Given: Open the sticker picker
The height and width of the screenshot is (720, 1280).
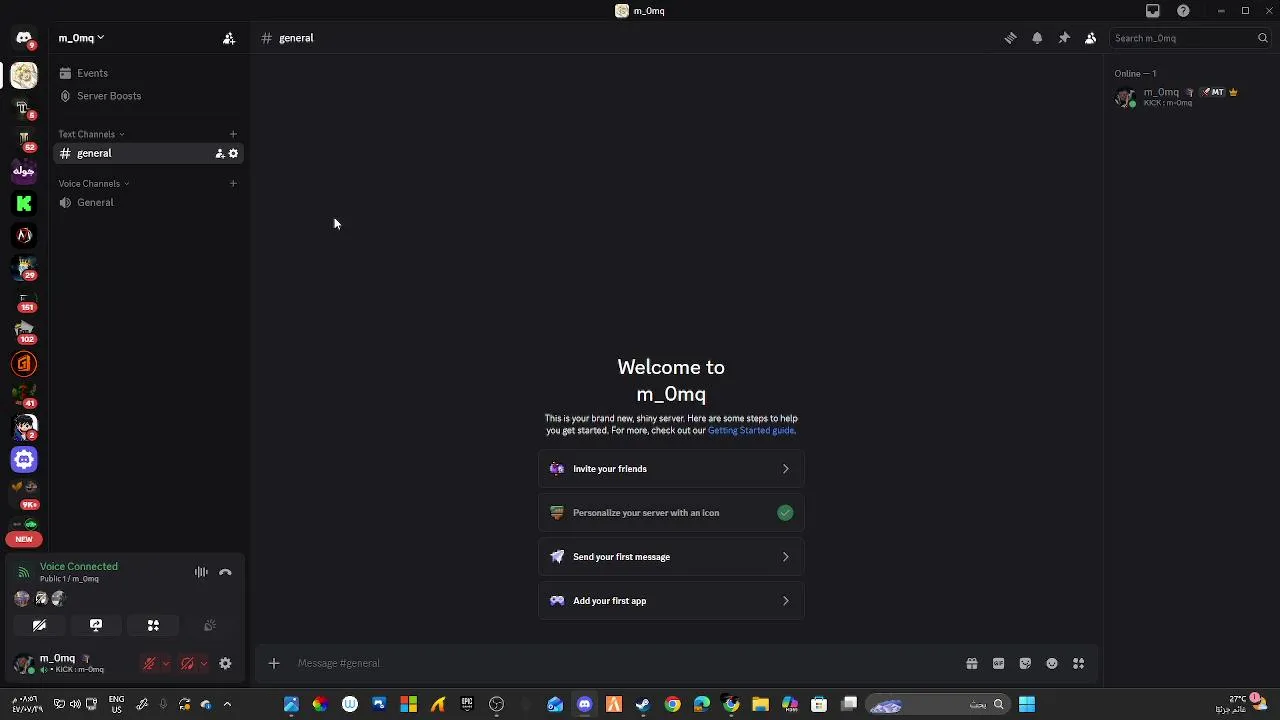Looking at the screenshot, I should tap(1025, 663).
